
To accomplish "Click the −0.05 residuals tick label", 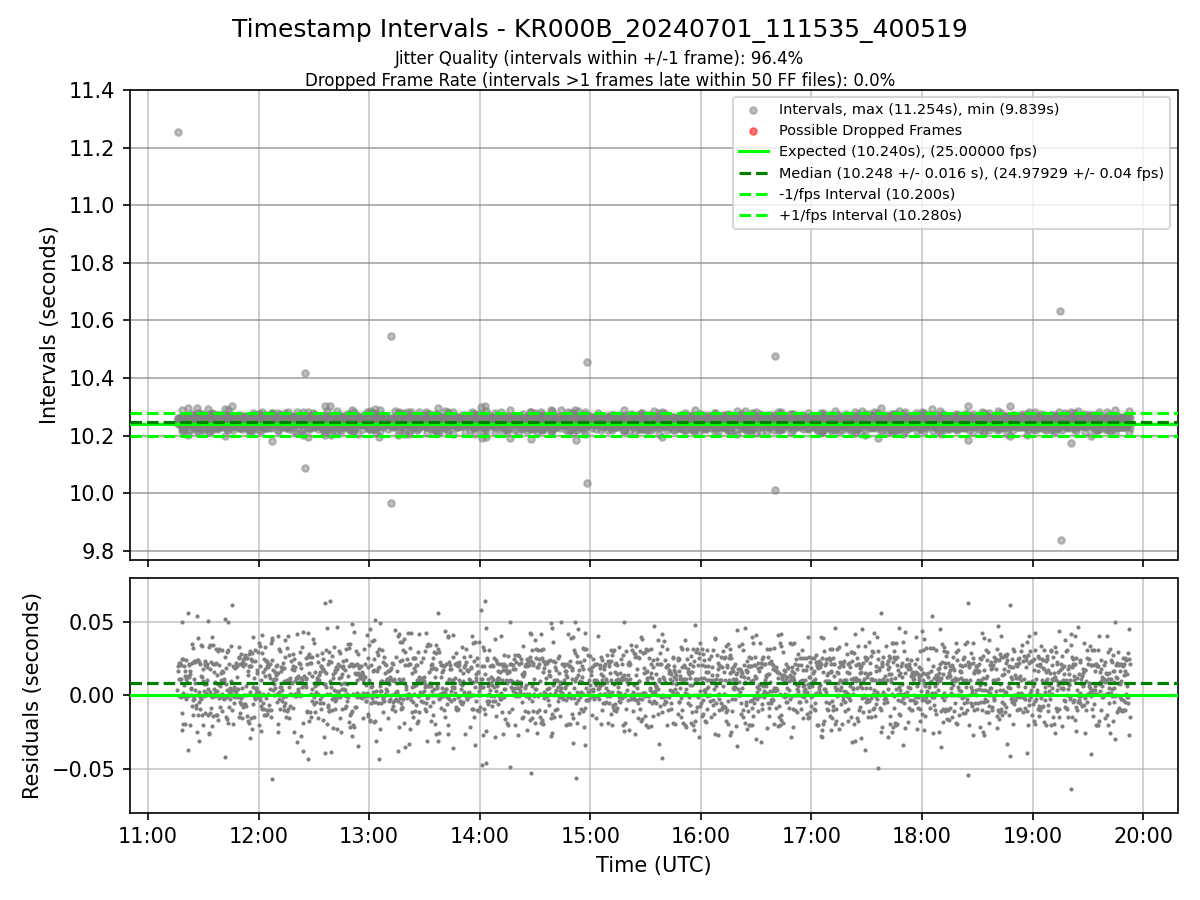I will pyautogui.click(x=85, y=769).
